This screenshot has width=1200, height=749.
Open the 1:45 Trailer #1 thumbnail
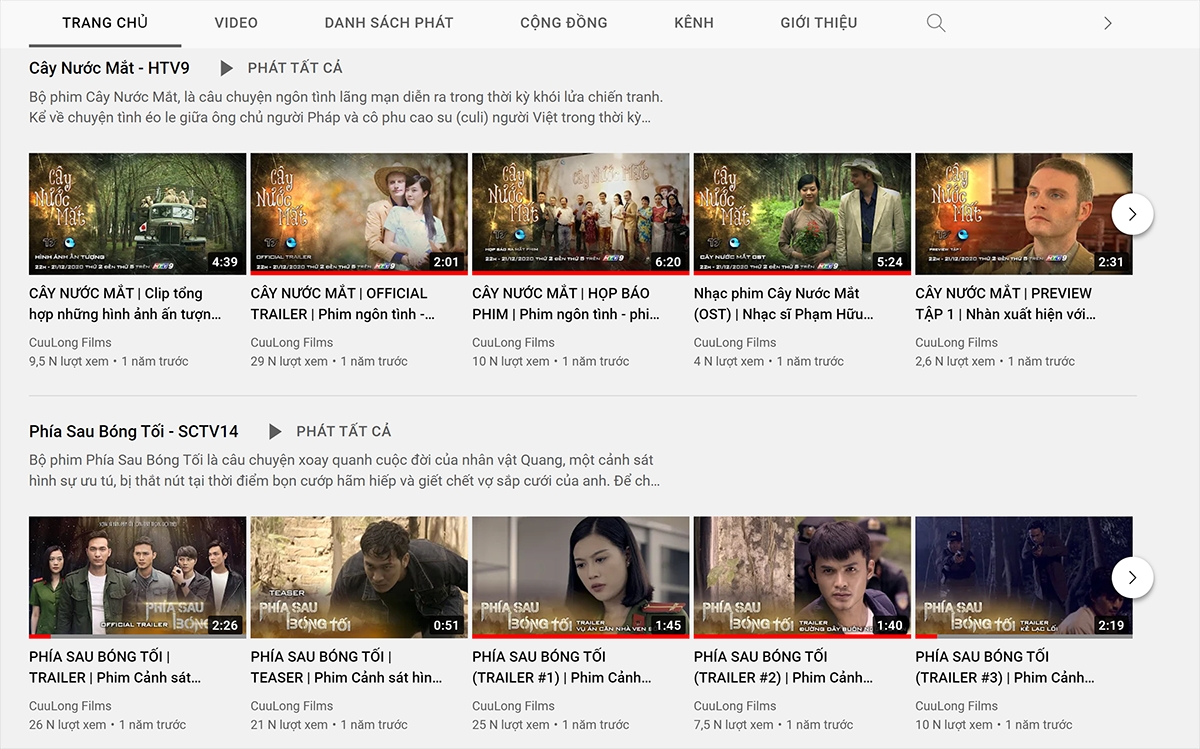(x=581, y=577)
